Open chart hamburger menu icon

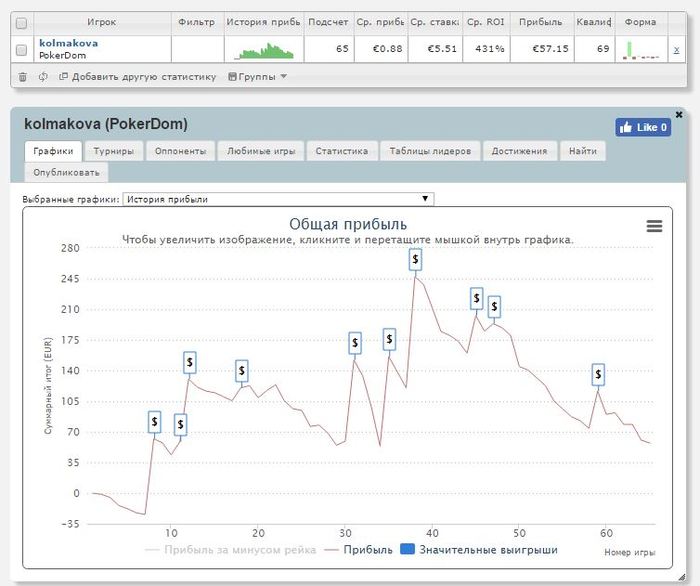654,226
